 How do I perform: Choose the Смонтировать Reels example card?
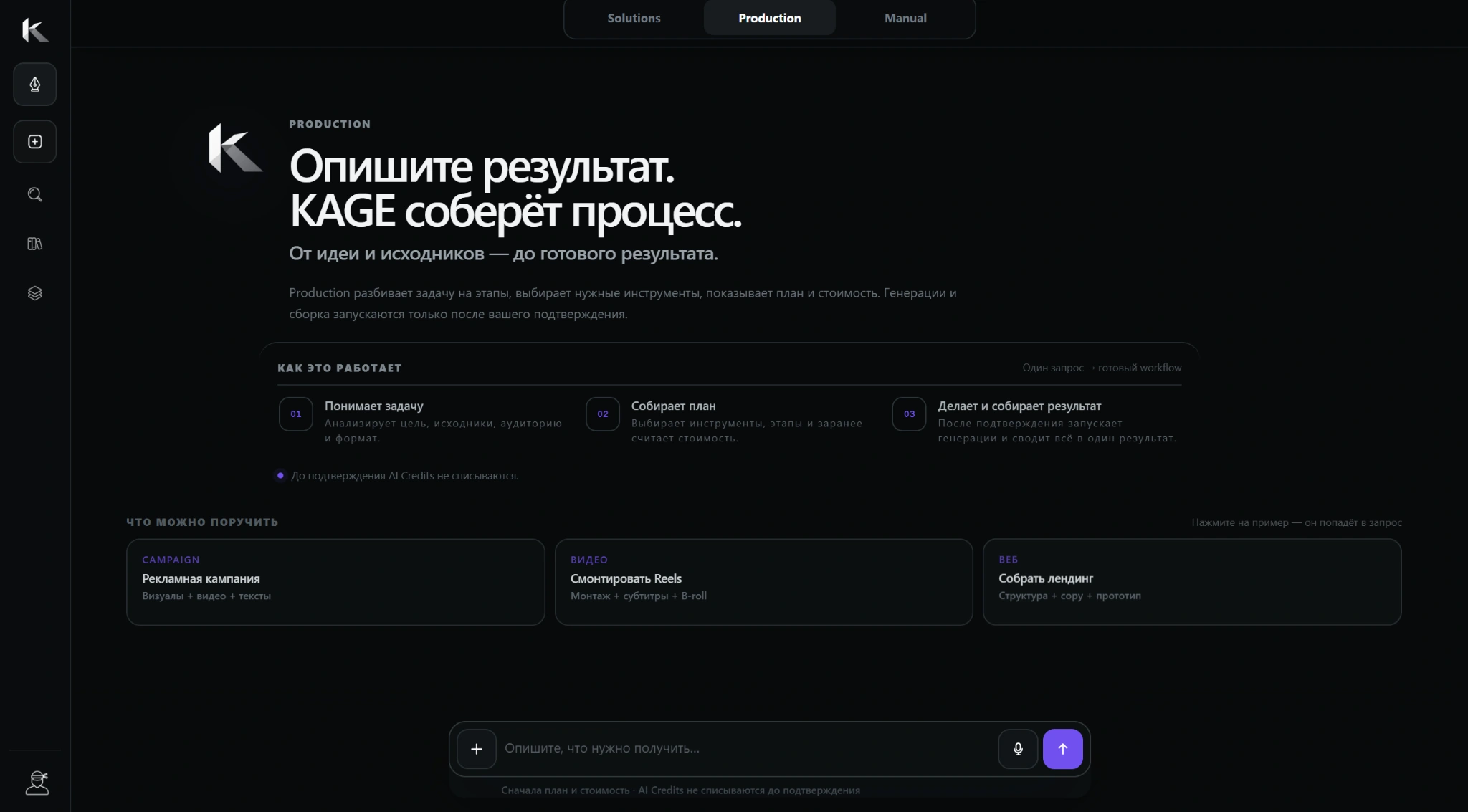(x=763, y=582)
